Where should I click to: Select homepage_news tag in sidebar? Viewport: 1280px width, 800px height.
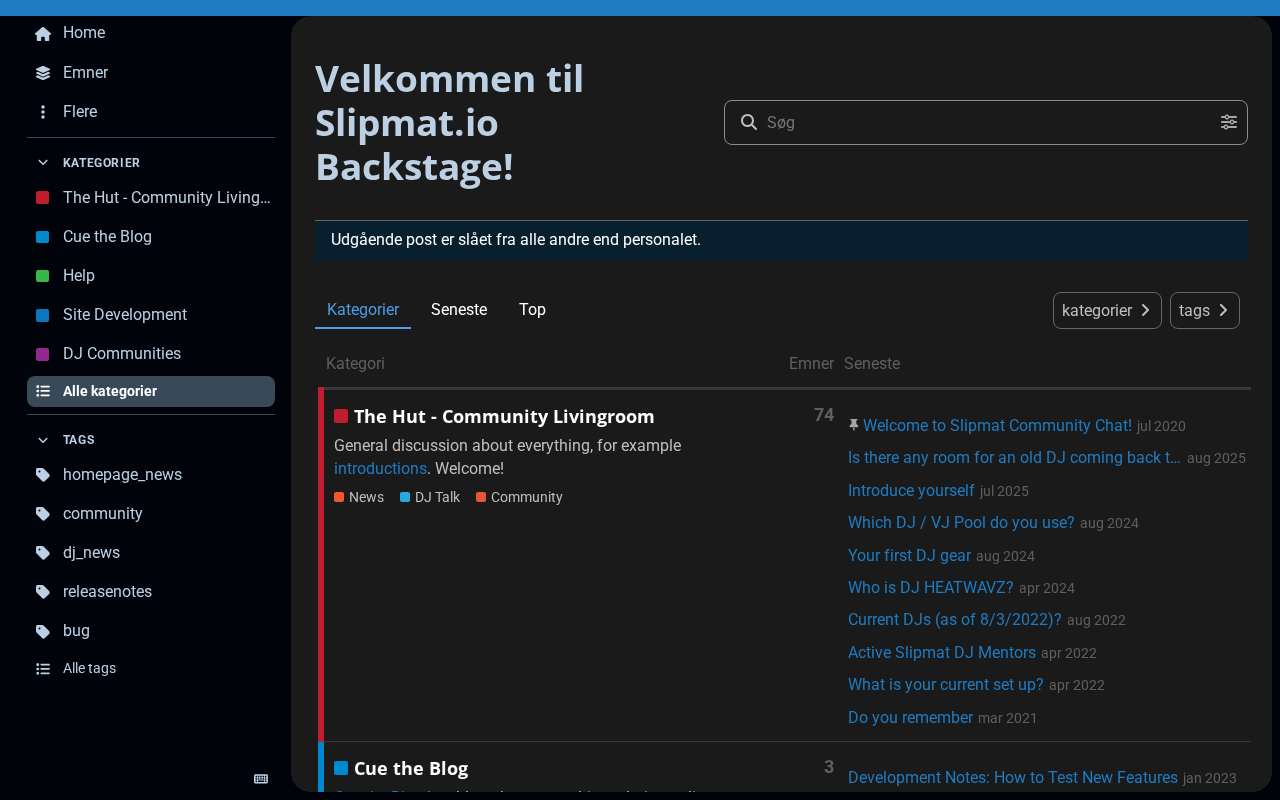[151, 475]
